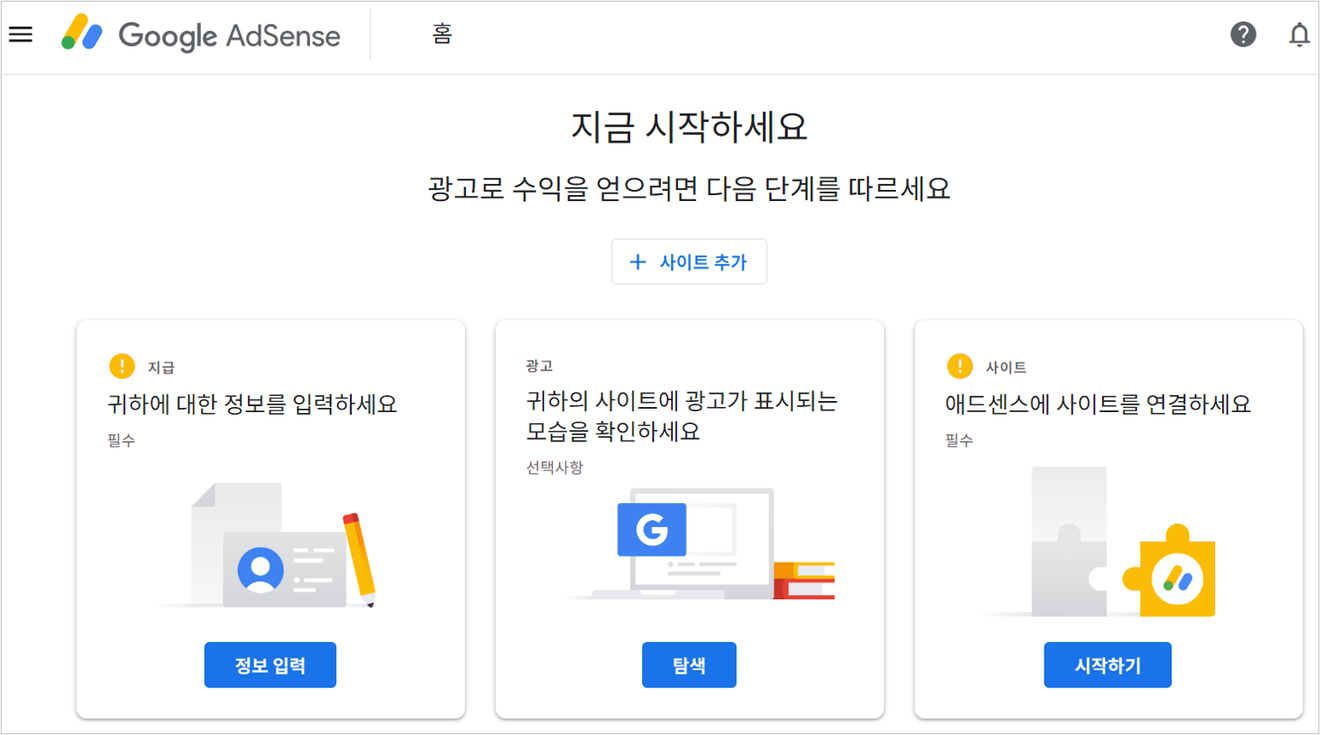Click the text 애드센스에 사이트를 연결하세요
The width and height of the screenshot is (1320, 735).
click(1098, 404)
